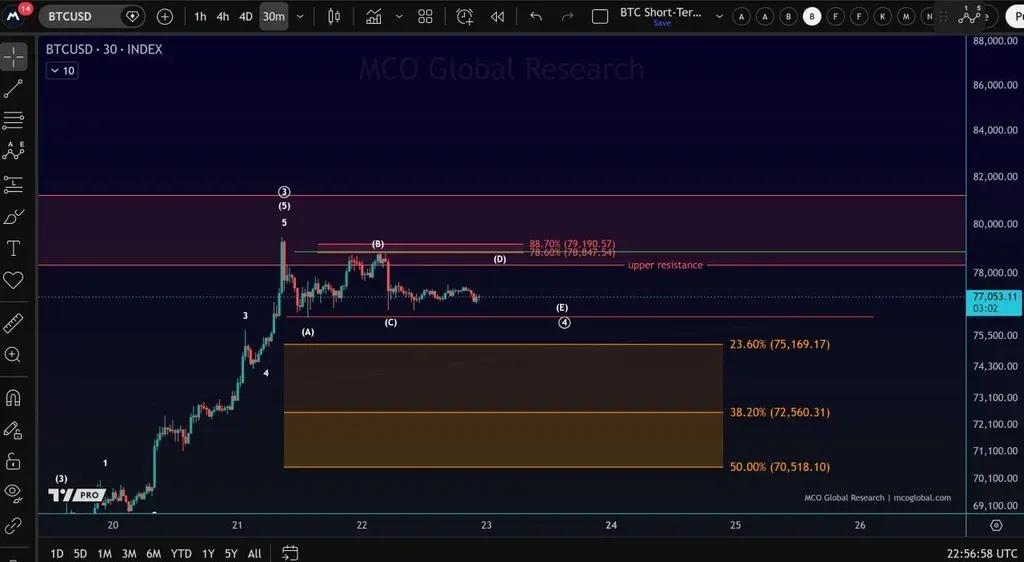Click the 22:56:58 UTC timezone clock
This screenshot has width=1024, height=562.
(x=982, y=554)
